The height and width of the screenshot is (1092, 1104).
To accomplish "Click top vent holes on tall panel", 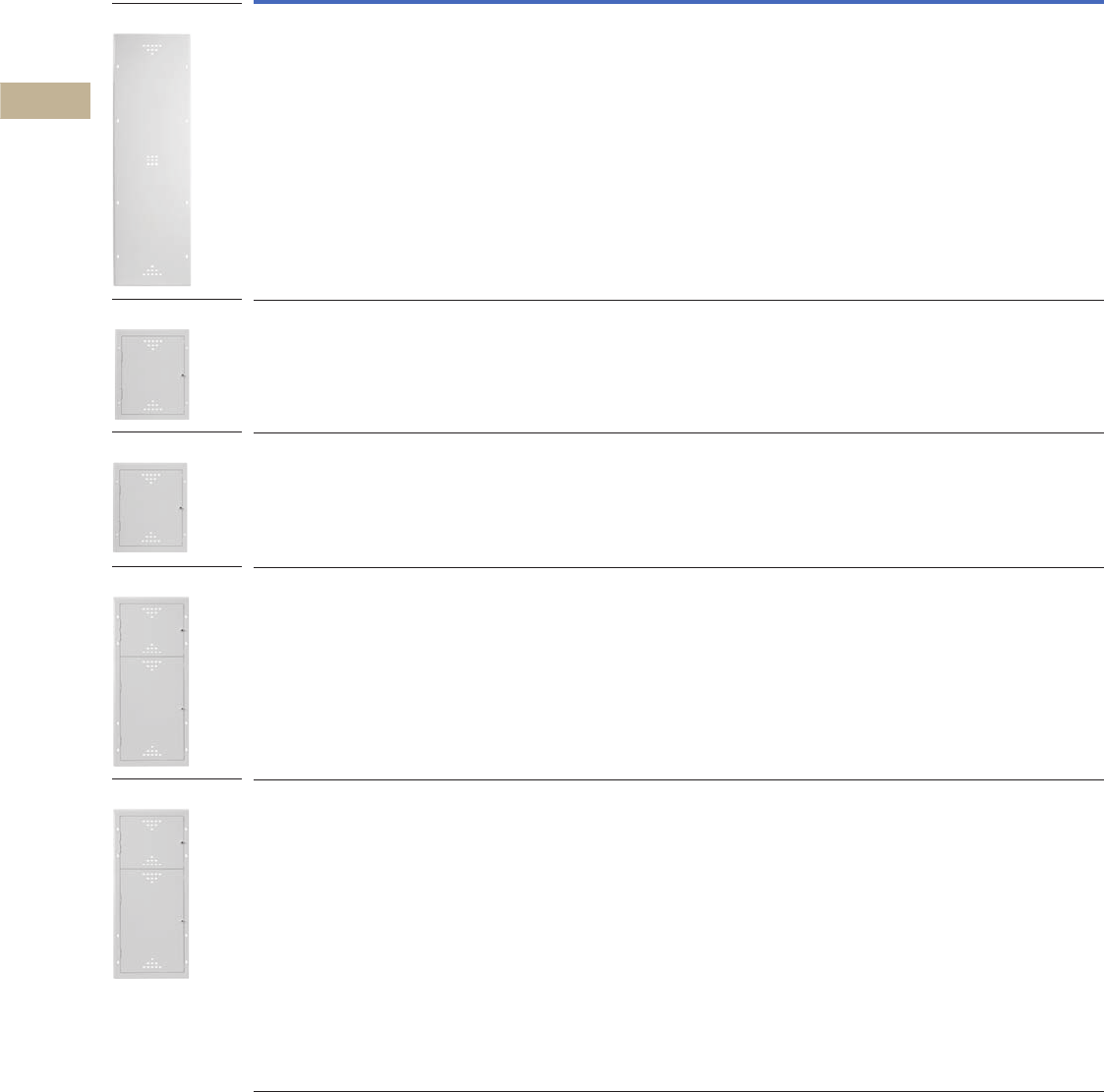I will [x=151, y=48].
